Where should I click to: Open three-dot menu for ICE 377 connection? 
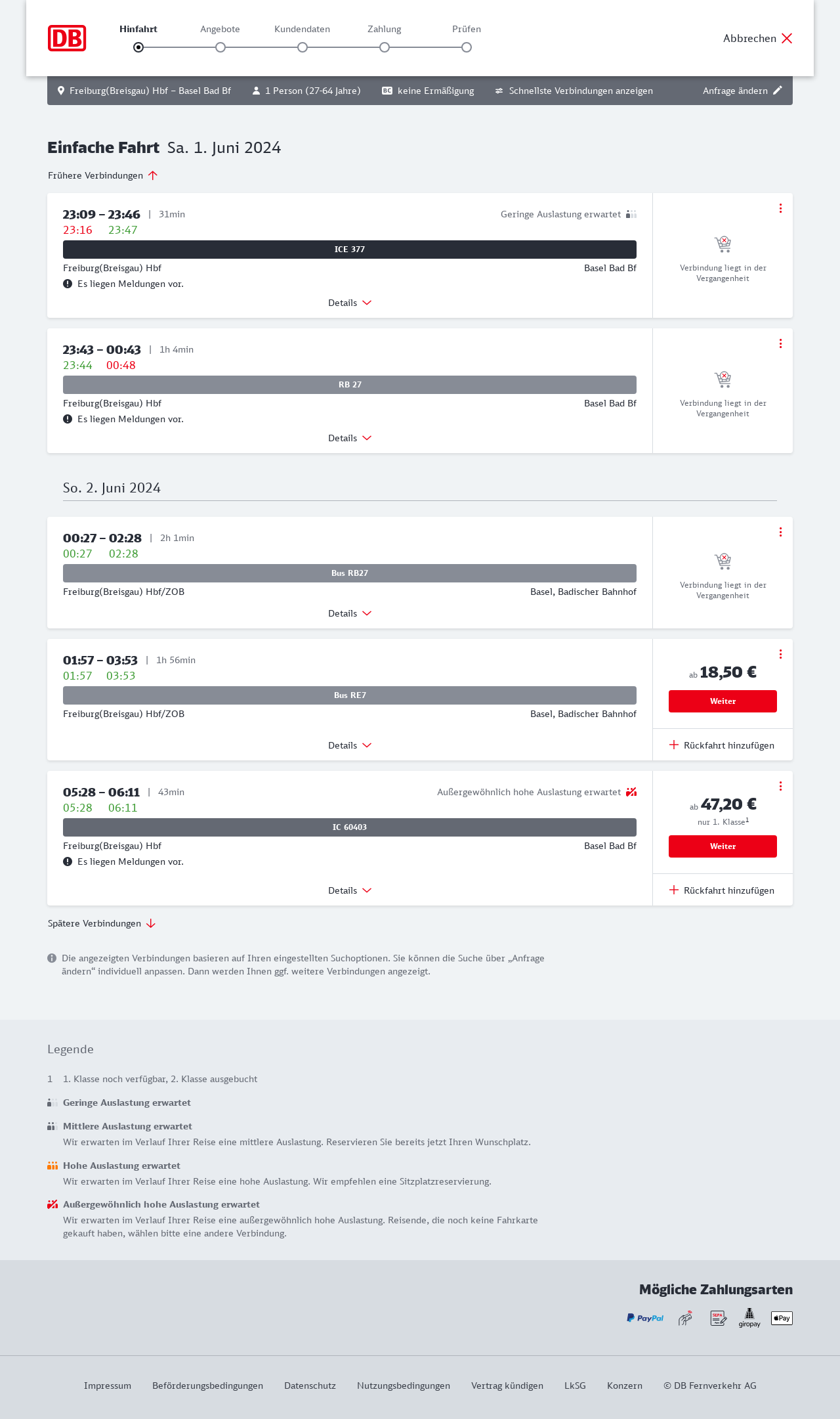coord(780,208)
